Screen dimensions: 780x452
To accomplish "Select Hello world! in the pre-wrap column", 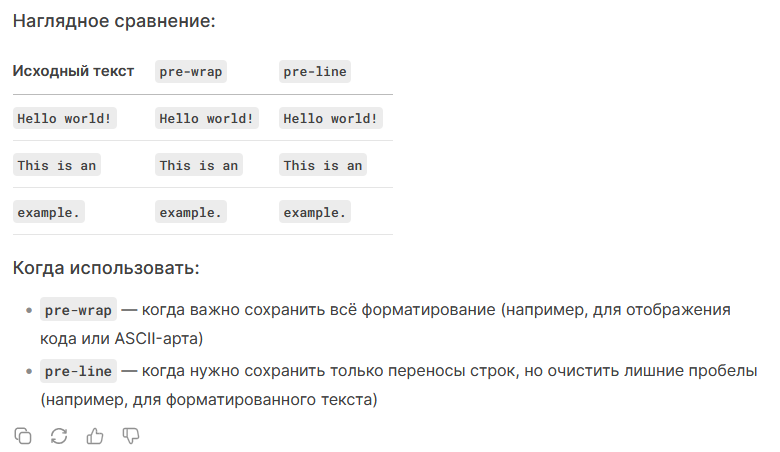I will click(x=206, y=118).
